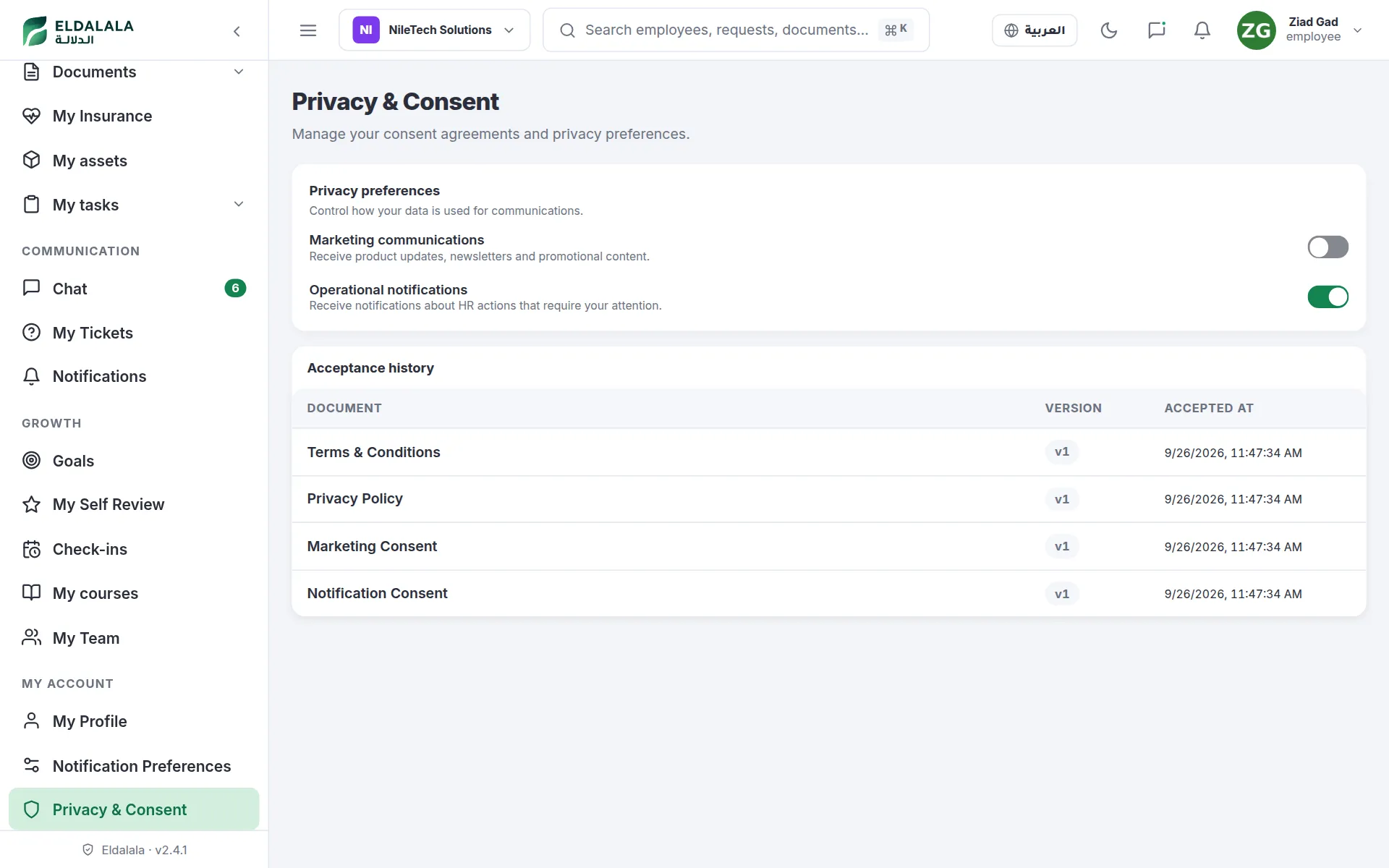Open the Chat menu item
Screen dimensions: 1389x868
pos(134,289)
